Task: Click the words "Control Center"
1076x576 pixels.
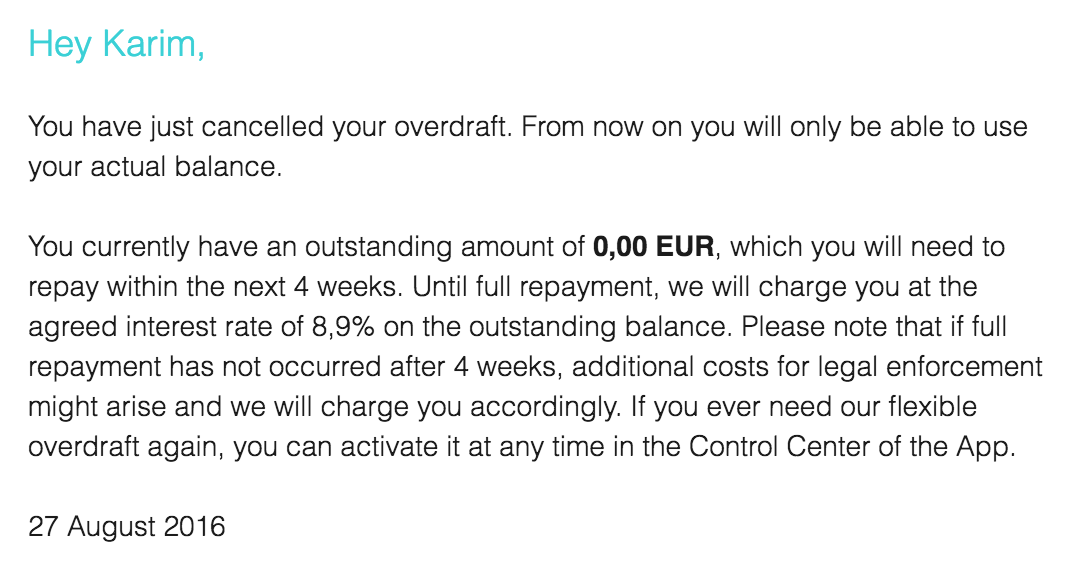Action: 779,447
